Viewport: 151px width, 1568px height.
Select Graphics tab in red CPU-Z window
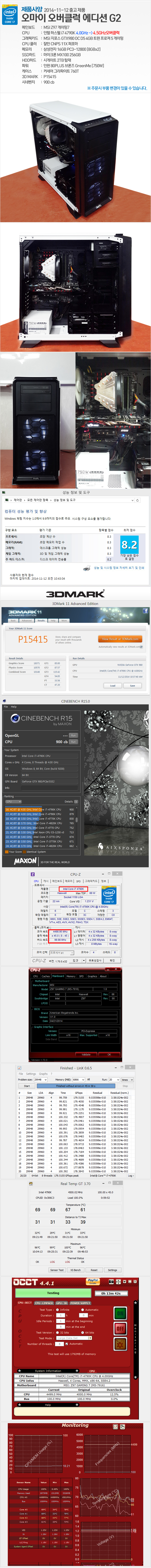click(x=92, y=976)
